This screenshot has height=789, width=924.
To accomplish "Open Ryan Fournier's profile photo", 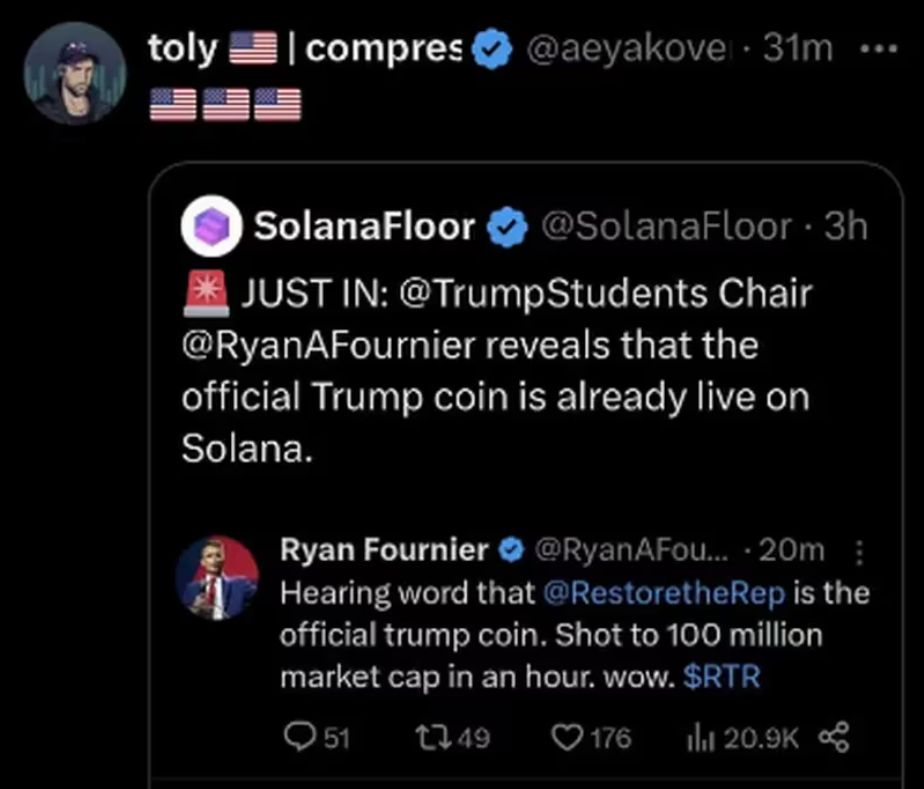I will click(x=217, y=578).
